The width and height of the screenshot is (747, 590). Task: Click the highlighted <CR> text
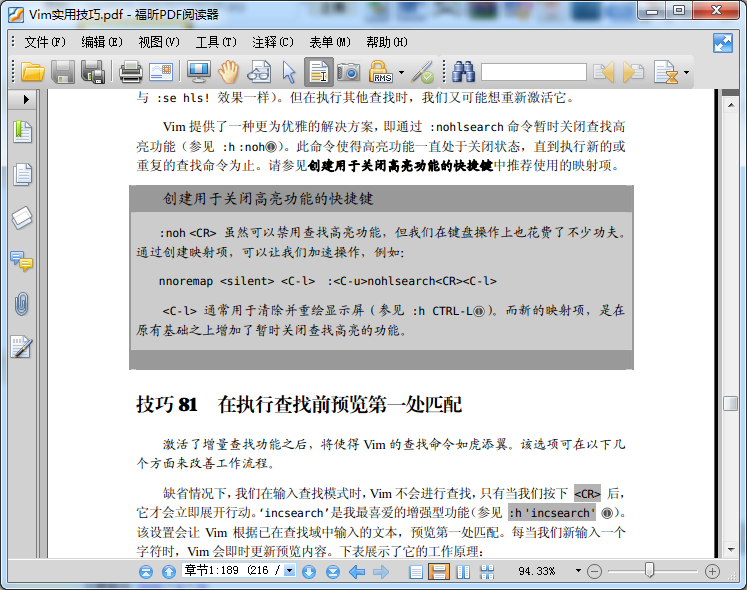(x=587, y=493)
